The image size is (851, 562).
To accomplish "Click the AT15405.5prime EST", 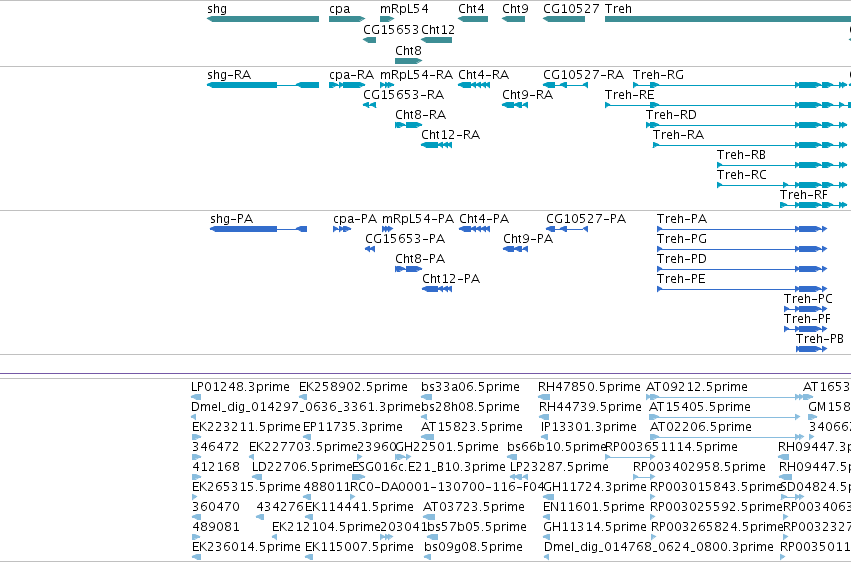I will pyautogui.click(x=725, y=417).
